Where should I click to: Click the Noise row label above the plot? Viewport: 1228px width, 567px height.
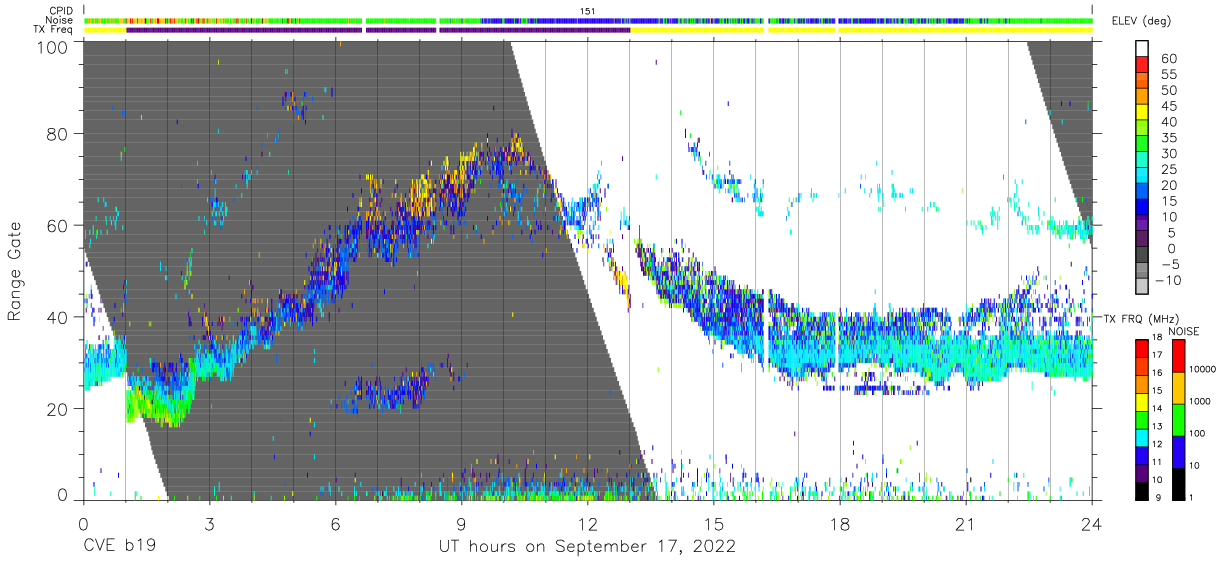60,20
